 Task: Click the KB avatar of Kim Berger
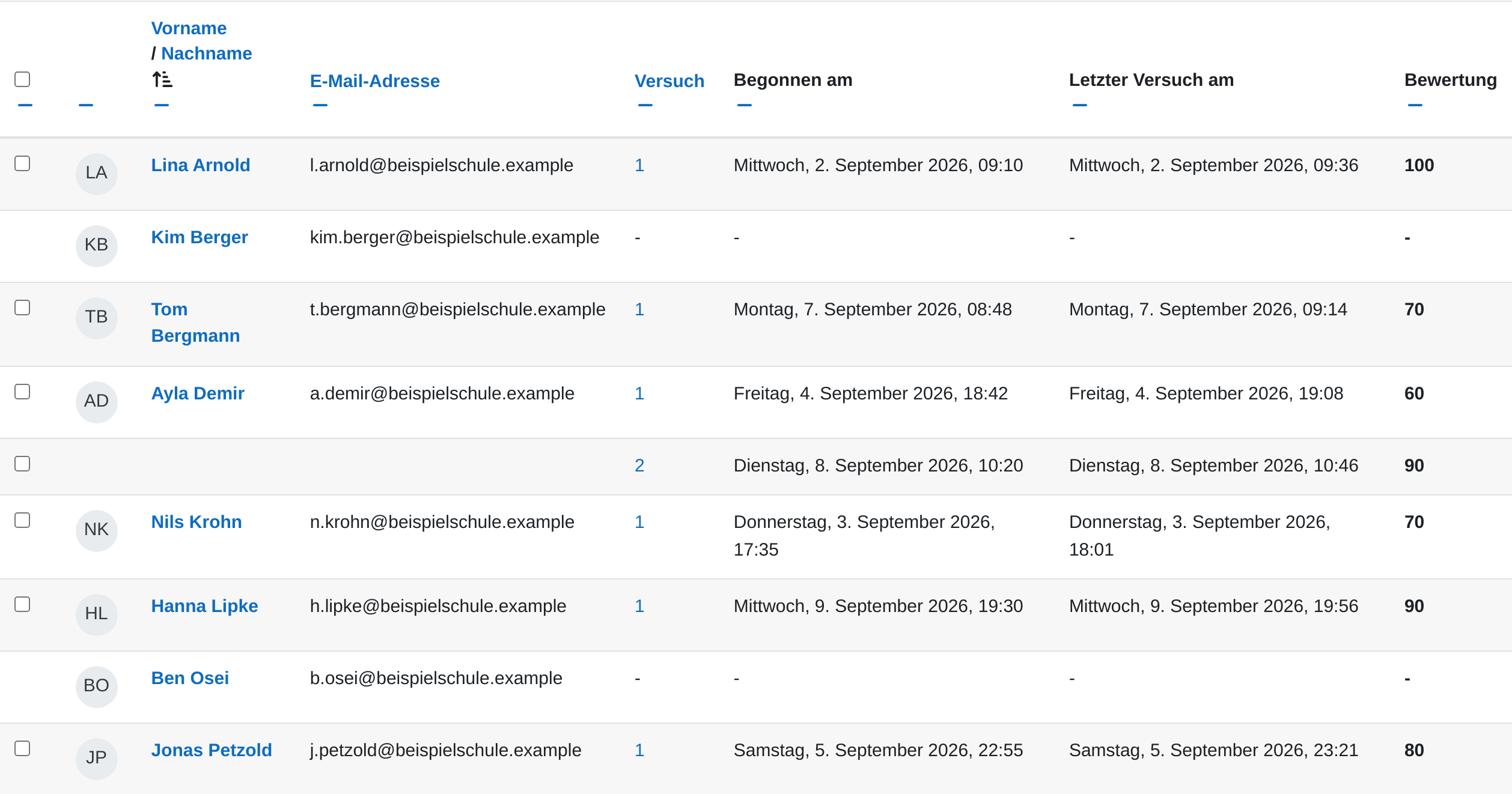click(x=97, y=246)
